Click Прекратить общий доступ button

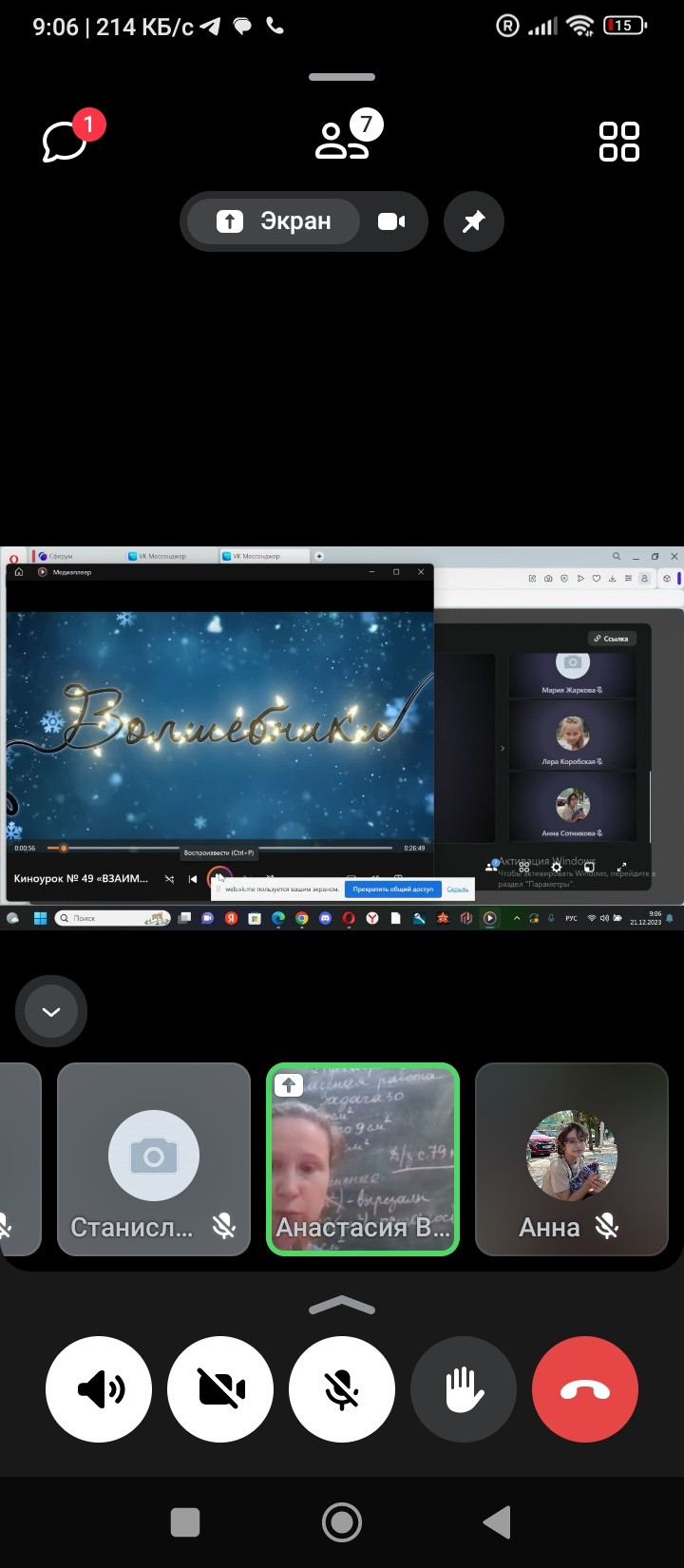393,889
